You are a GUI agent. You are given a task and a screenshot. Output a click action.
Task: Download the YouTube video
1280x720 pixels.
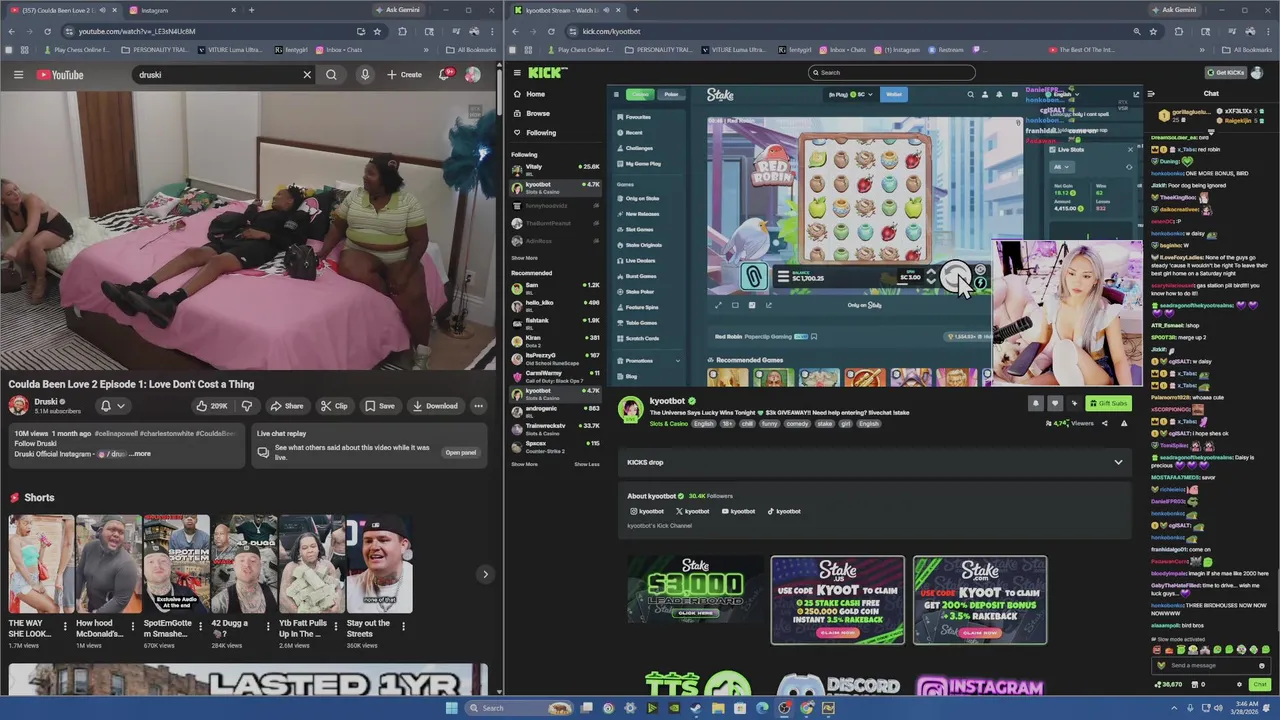click(x=435, y=406)
